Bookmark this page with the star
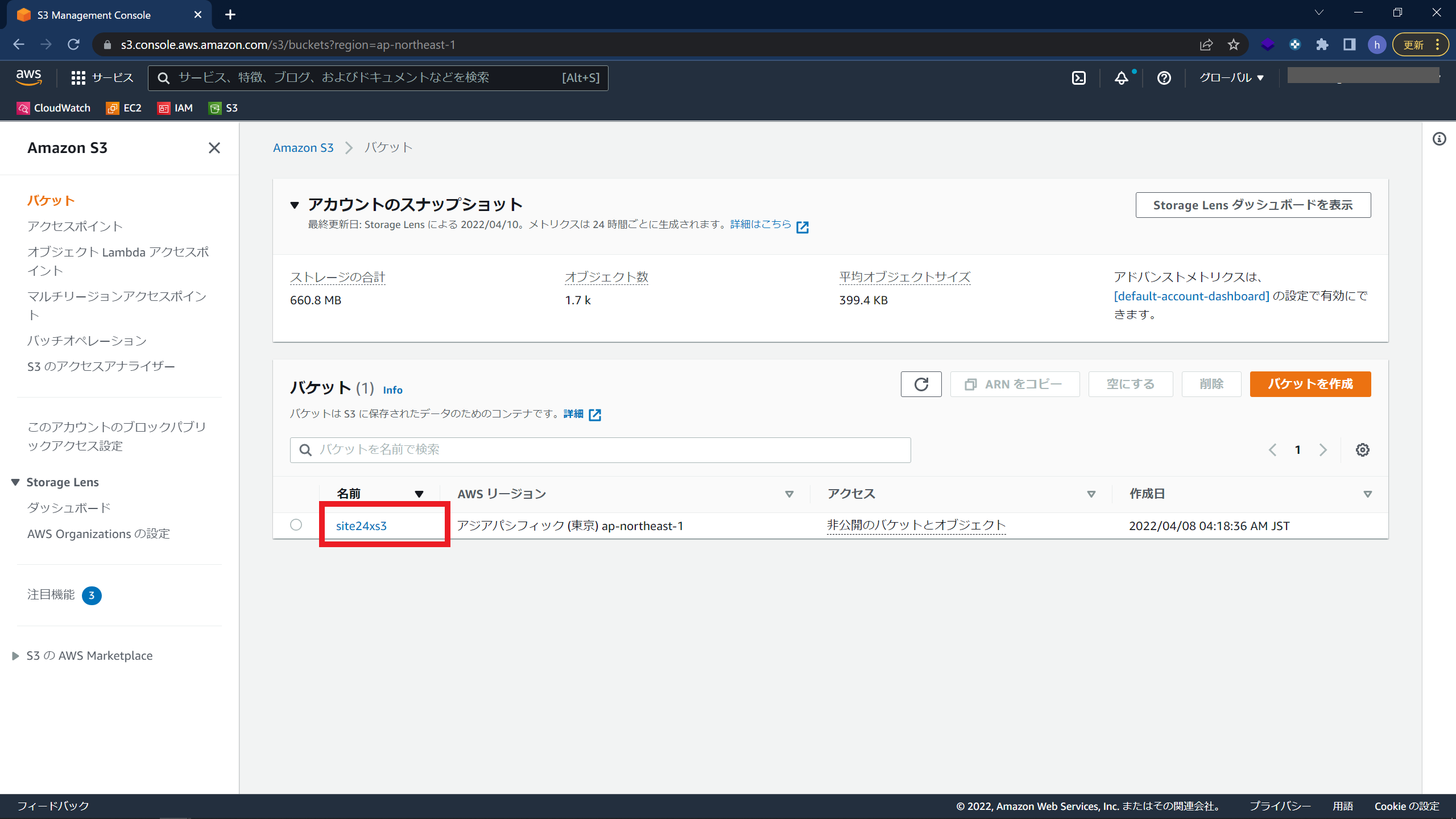The width and height of the screenshot is (1456, 819). click(1233, 44)
